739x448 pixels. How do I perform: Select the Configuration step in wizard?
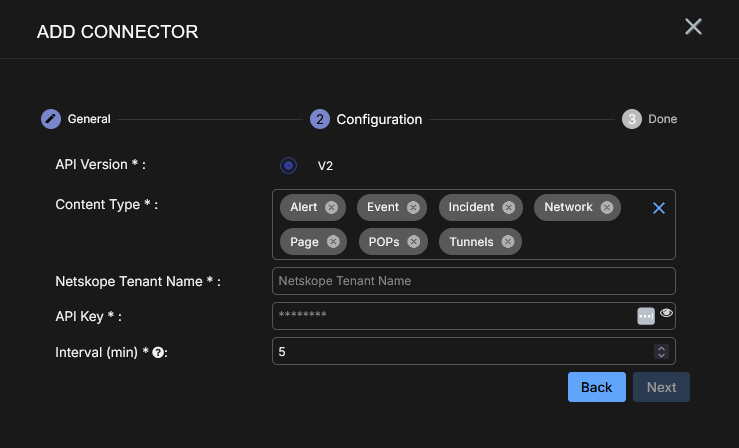tap(320, 119)
